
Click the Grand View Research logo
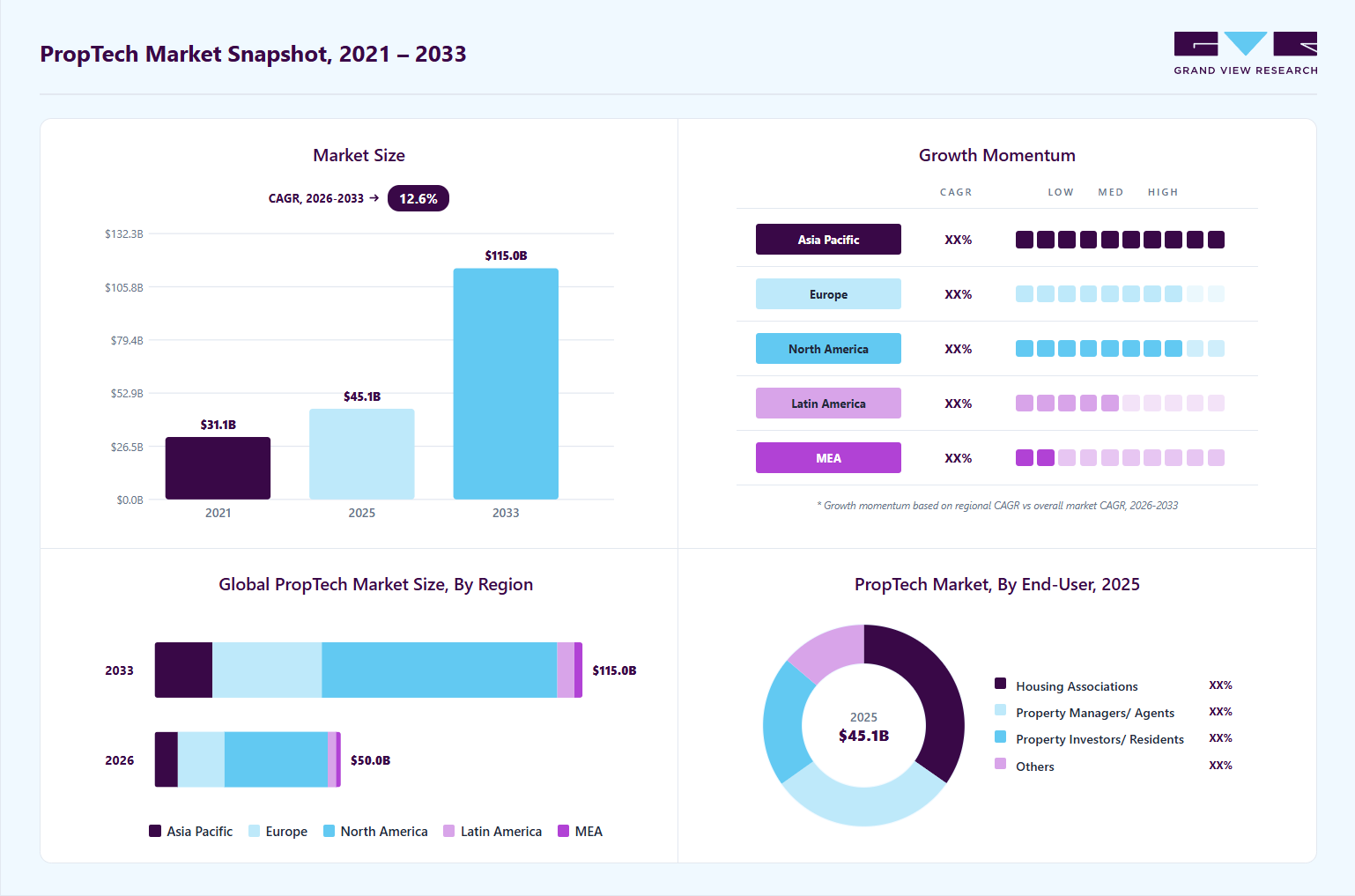click(x=1246, y=53)
